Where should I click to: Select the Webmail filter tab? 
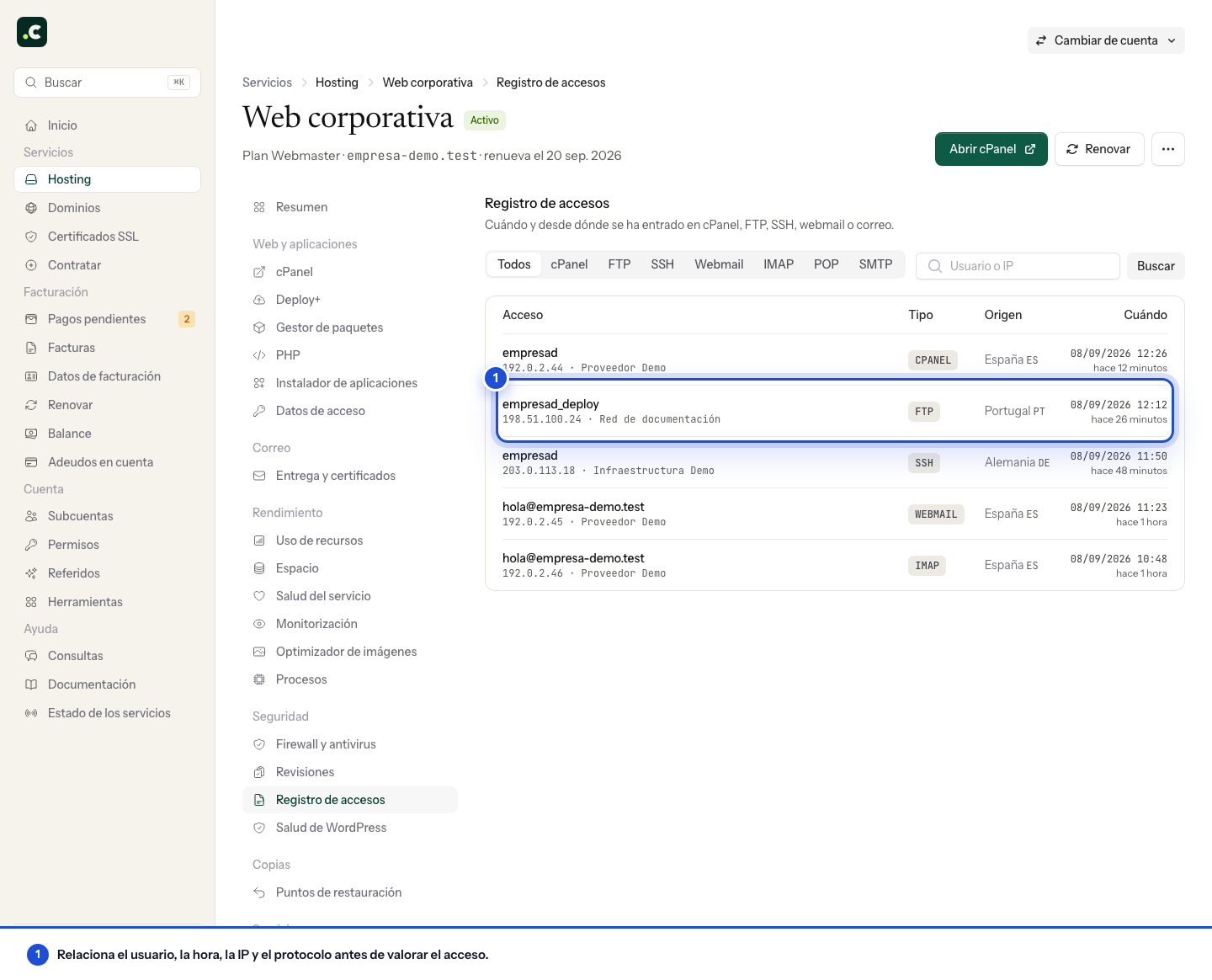(x=719, y=264)
